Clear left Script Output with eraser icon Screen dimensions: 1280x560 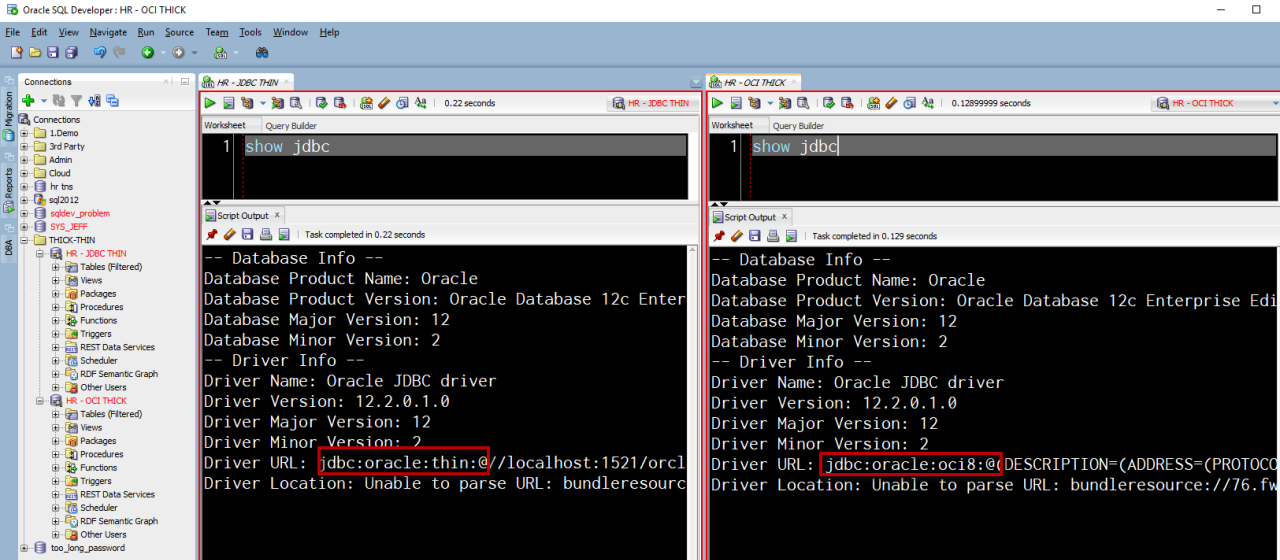229,235
